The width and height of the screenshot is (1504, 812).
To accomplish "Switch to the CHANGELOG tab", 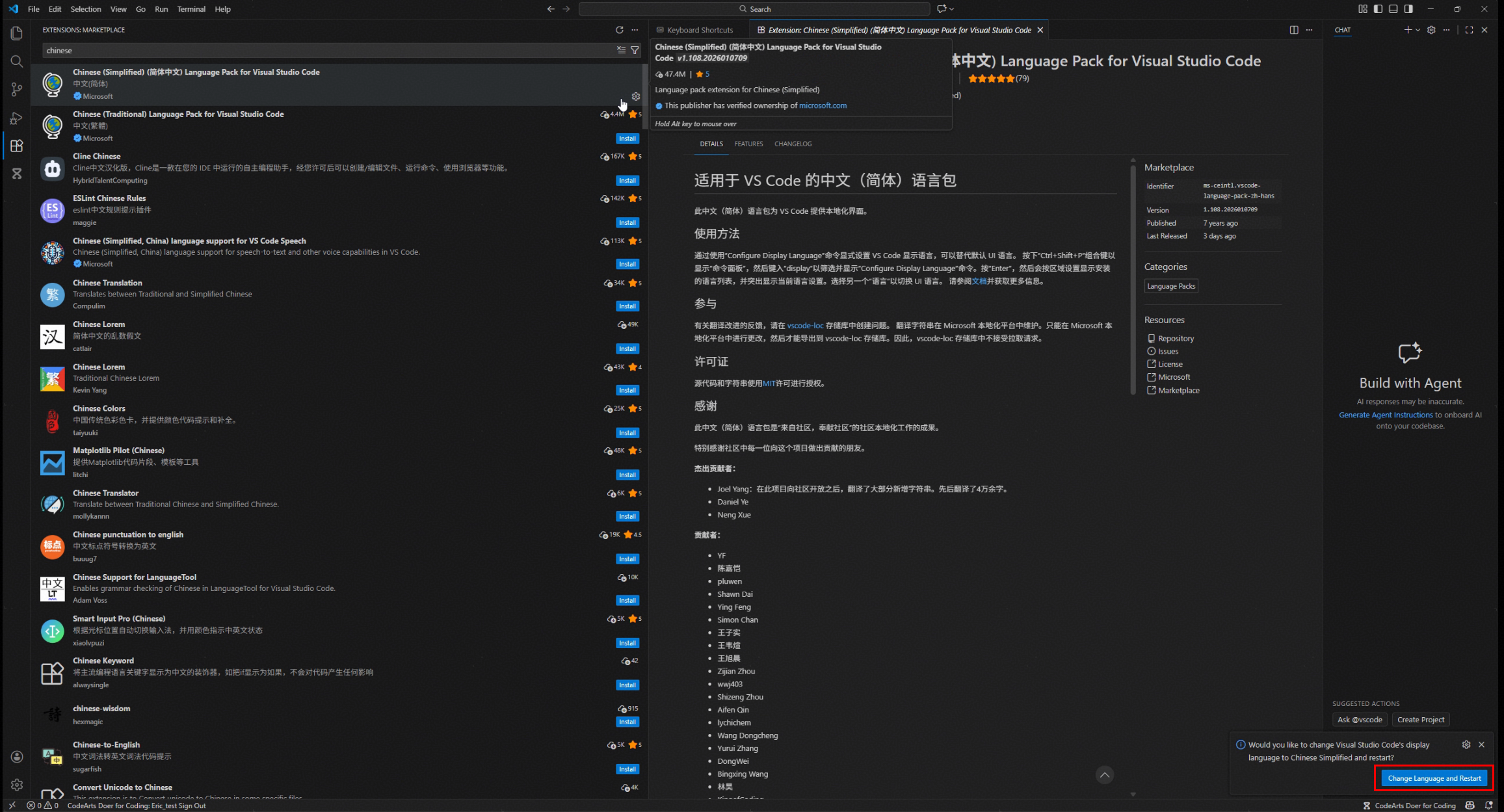I will coord(793,144).
